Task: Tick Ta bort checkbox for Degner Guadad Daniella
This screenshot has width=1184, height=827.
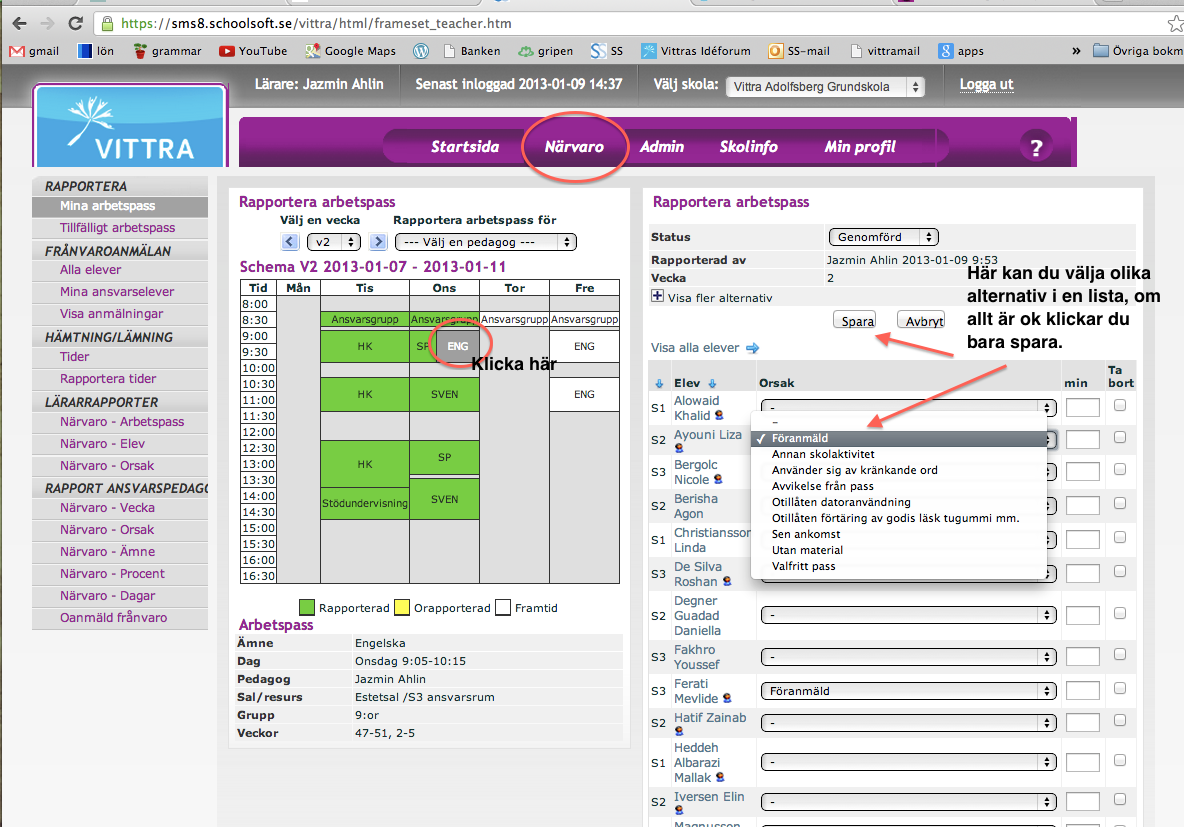Action: pyautogui.click(x=1120, y=613)
